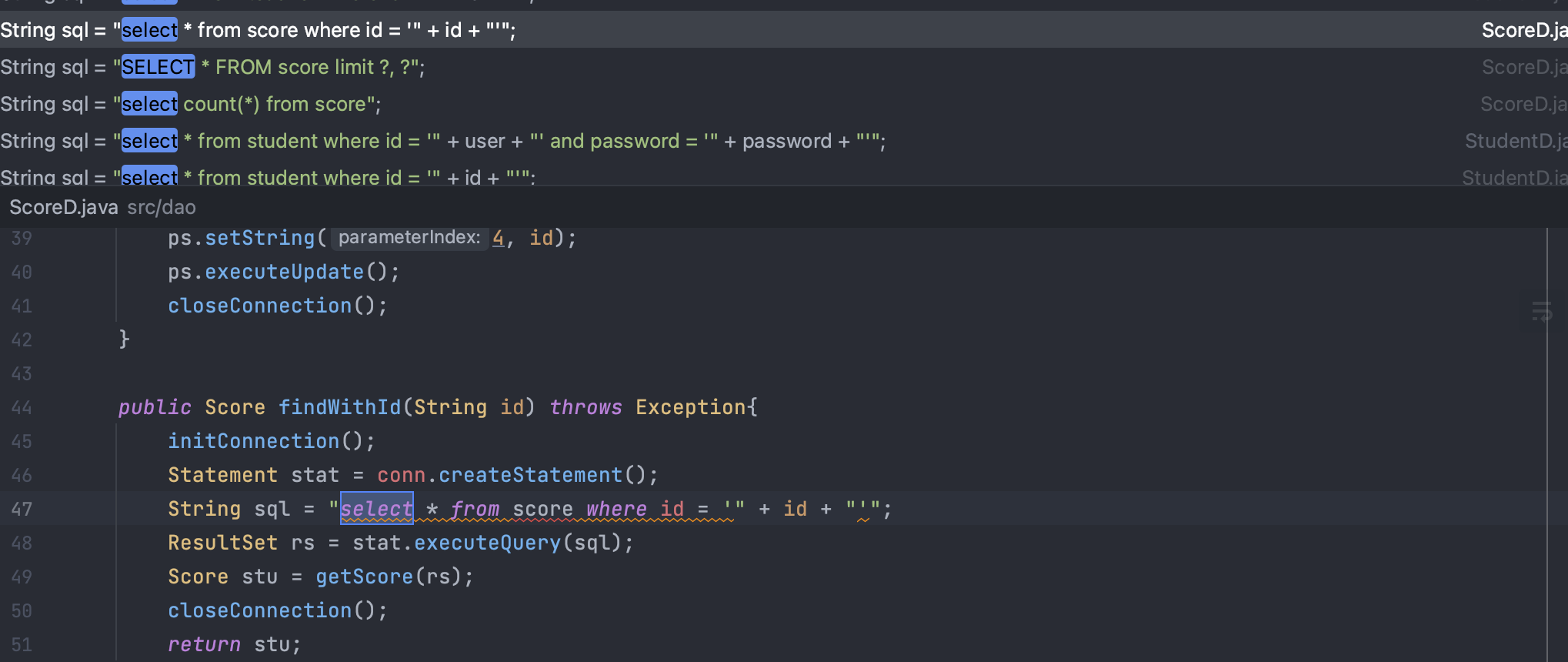Click line number 47 in the gutter
Image resolution: width=1568 pixels, height=662 pixels.
pos(22,510)
